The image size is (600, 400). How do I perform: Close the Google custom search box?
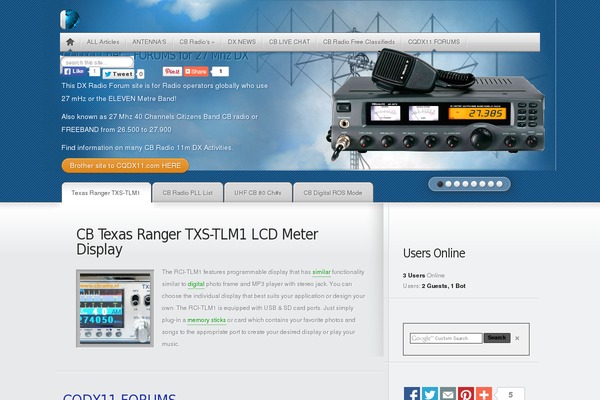coord(517,338)
